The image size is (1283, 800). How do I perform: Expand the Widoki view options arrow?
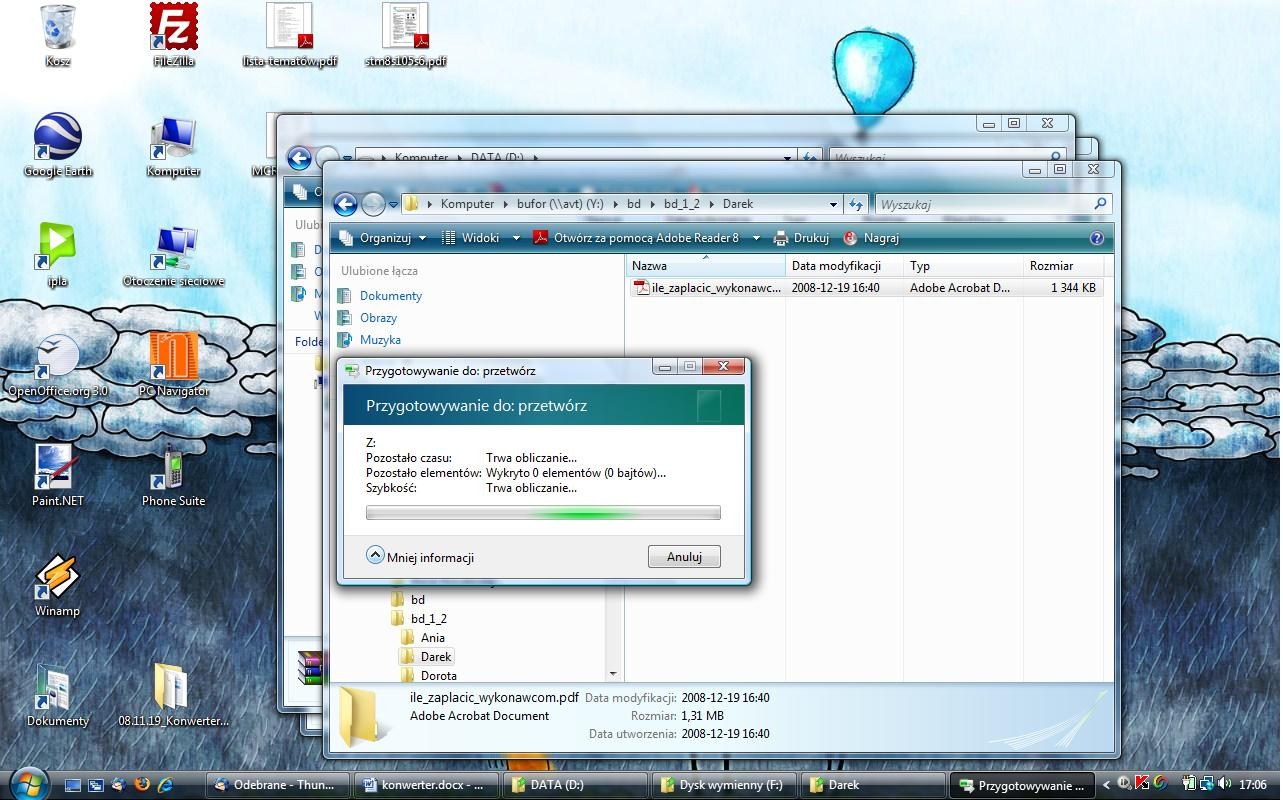pyautogui.click(x=516, y=238)
